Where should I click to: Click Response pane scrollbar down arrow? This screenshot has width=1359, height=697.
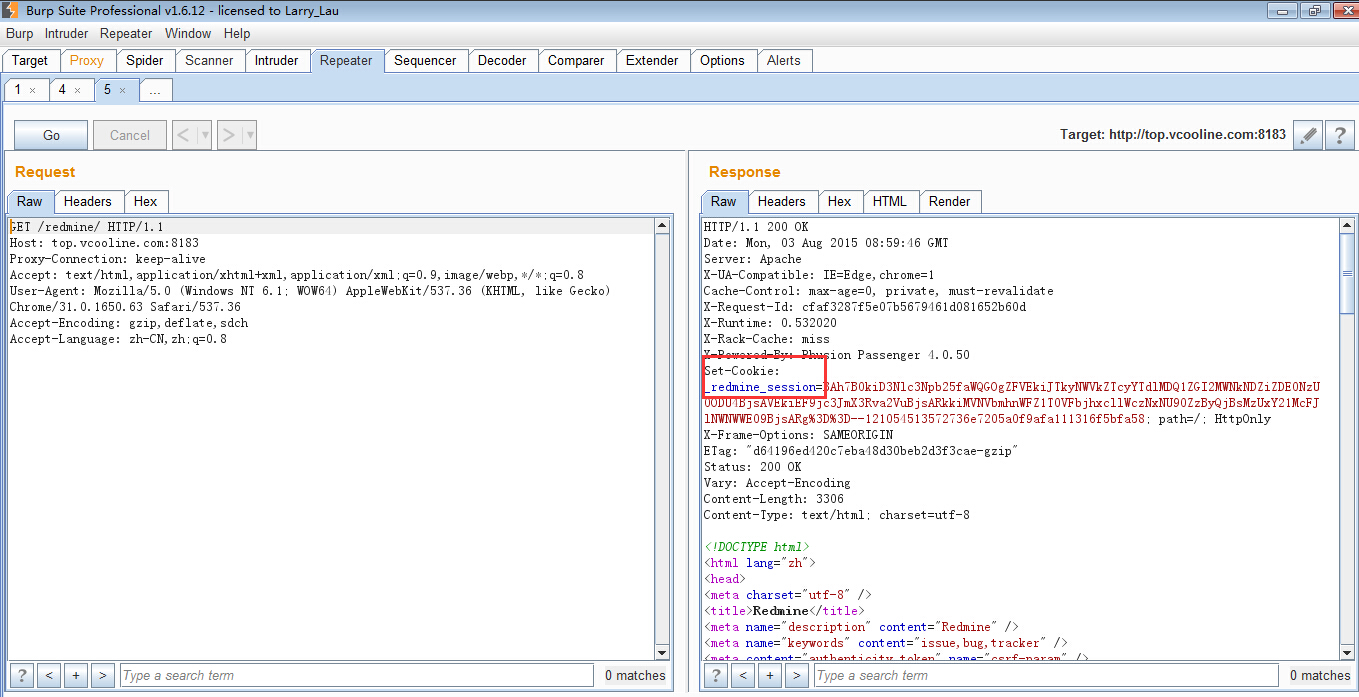click(x=1348, y=652)
